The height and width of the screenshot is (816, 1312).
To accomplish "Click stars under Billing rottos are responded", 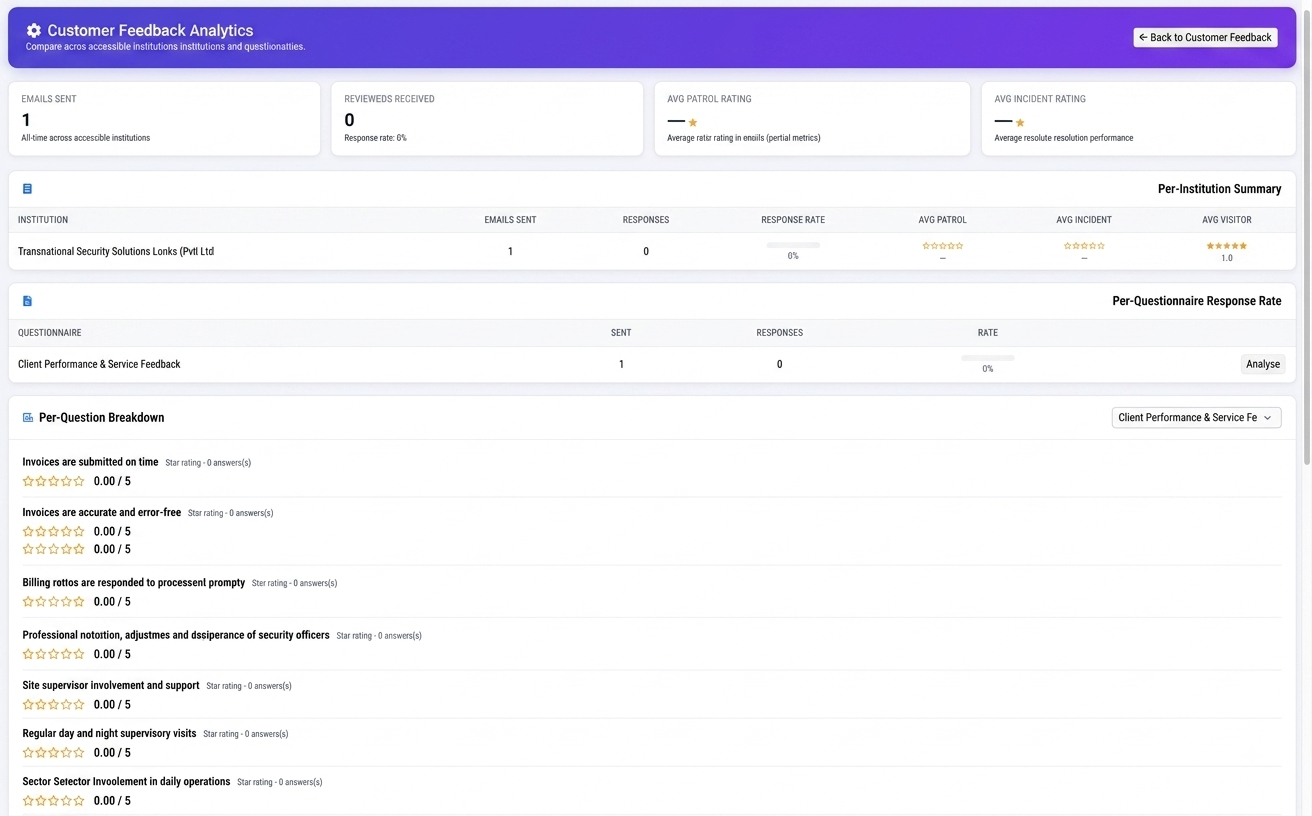I will click(x=54, y=602).
